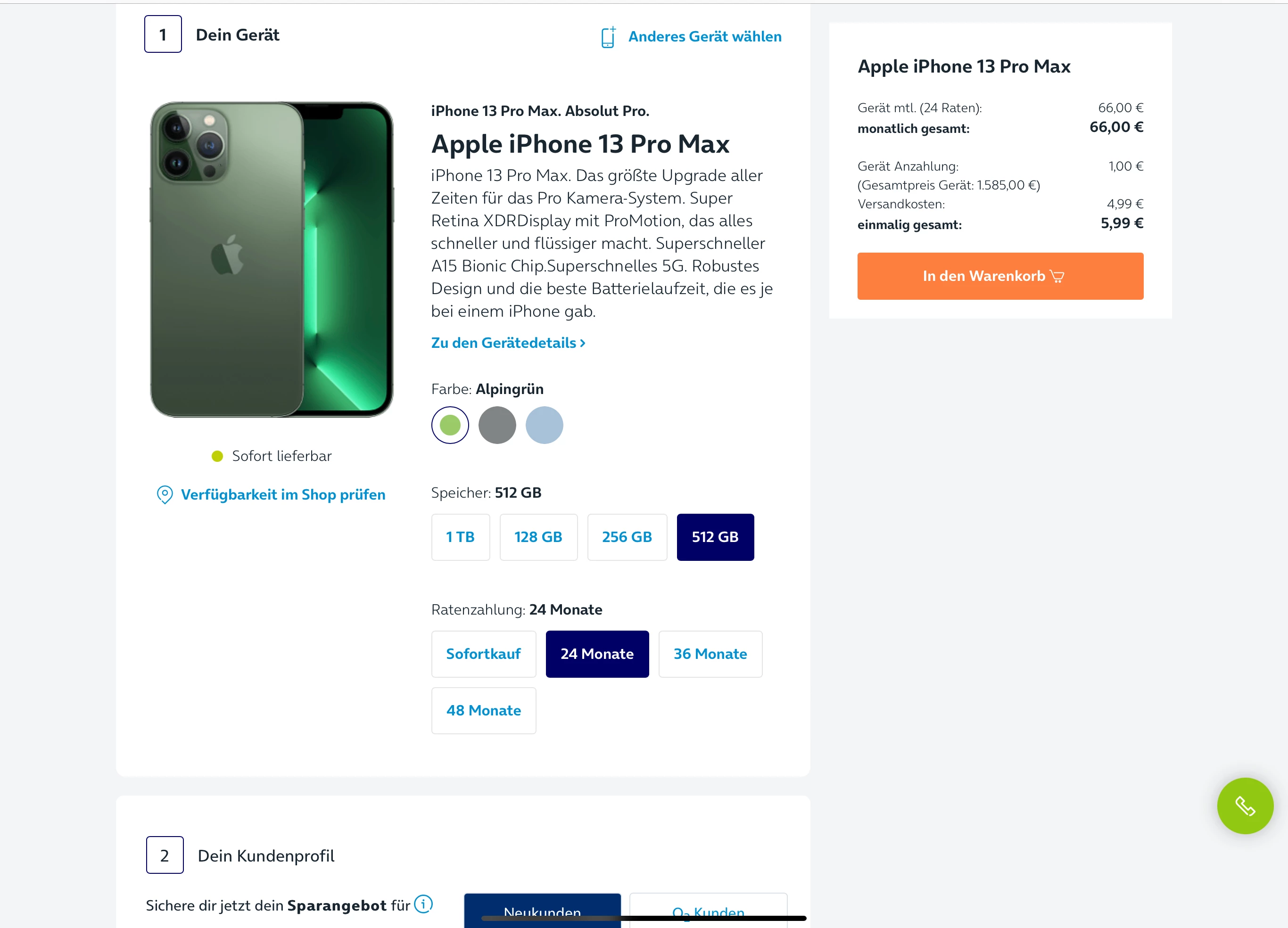Choose Sofortkauf payment option

(483, 654)
